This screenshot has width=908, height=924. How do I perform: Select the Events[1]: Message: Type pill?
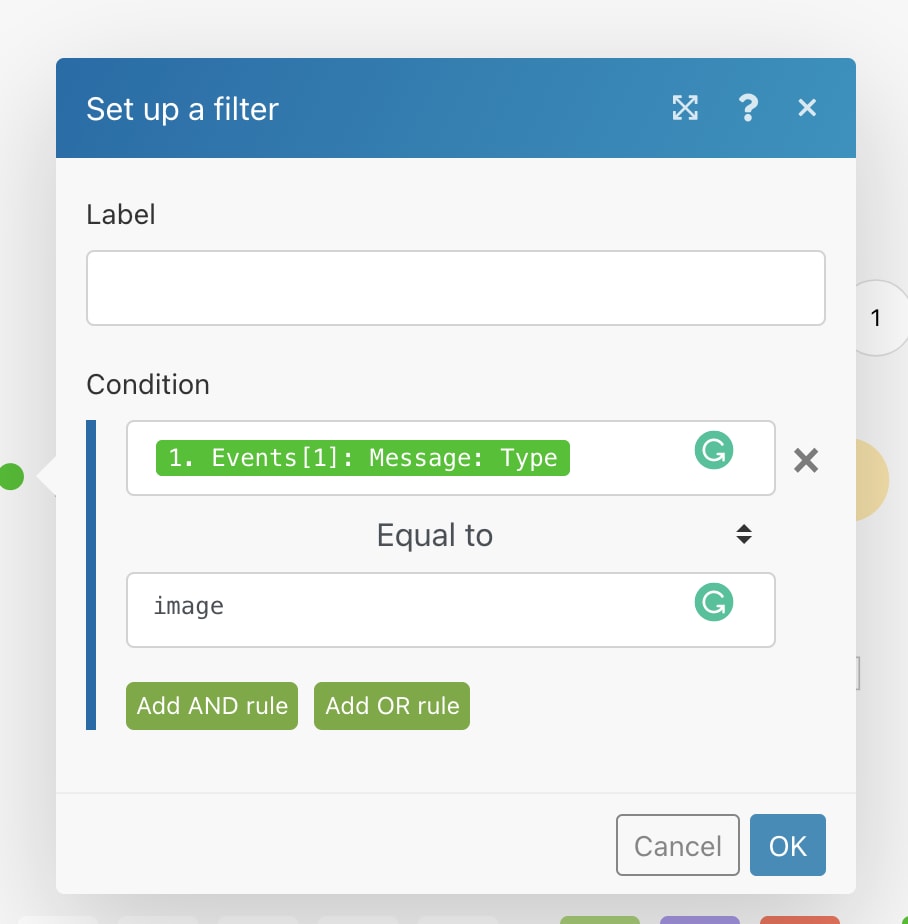[362, 458]
